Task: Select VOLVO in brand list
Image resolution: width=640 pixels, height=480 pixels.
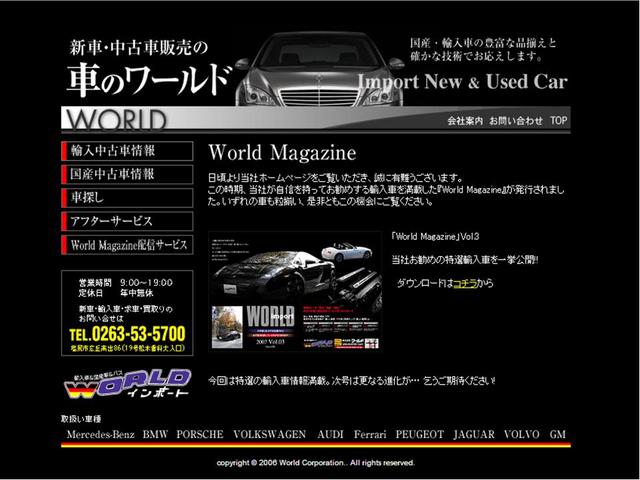Action: point(522,434)
